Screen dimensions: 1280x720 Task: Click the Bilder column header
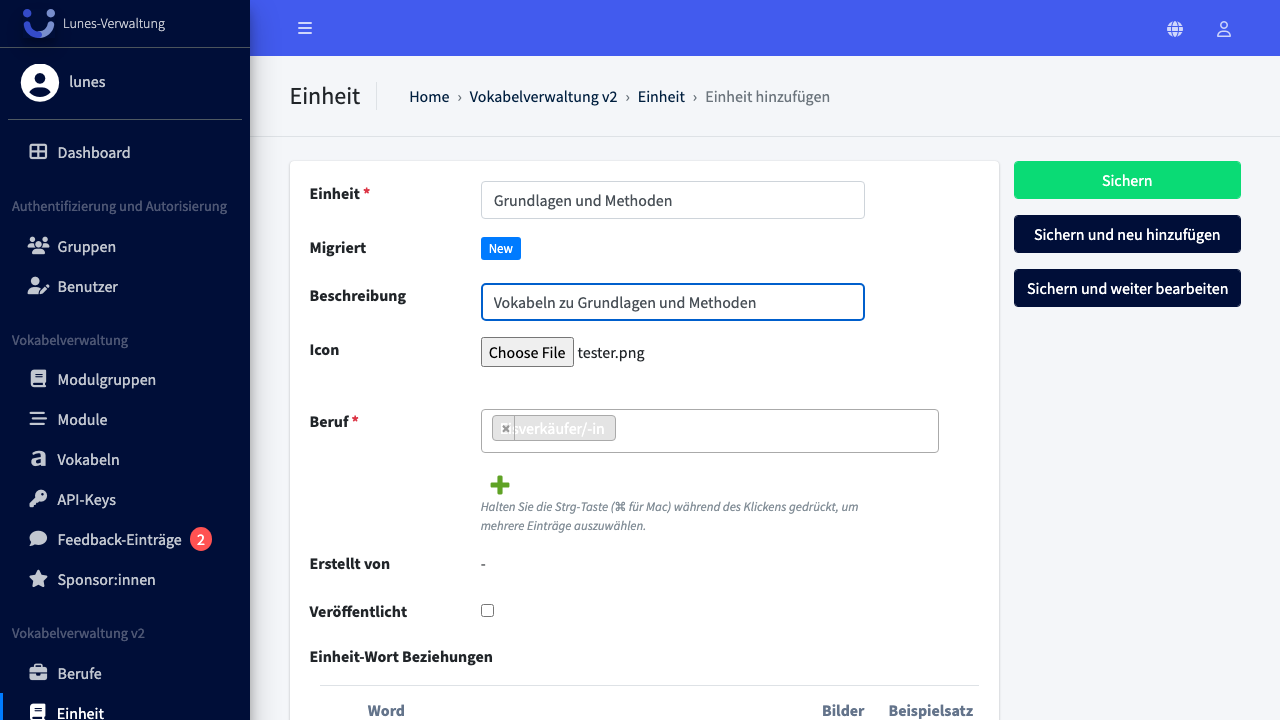click(x=843, y=710)
